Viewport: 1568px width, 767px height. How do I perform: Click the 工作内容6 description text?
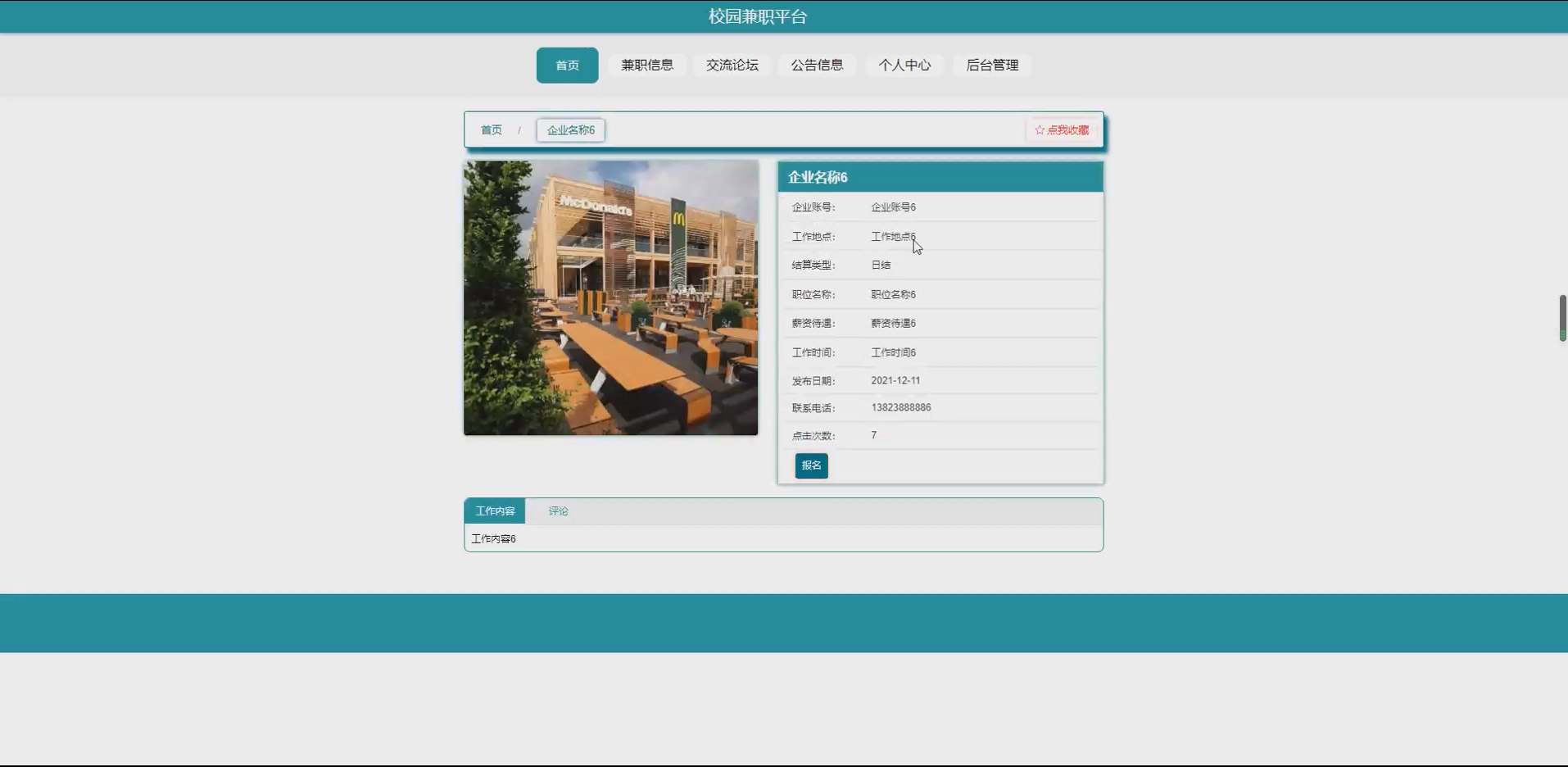click(x=493, y=538)
